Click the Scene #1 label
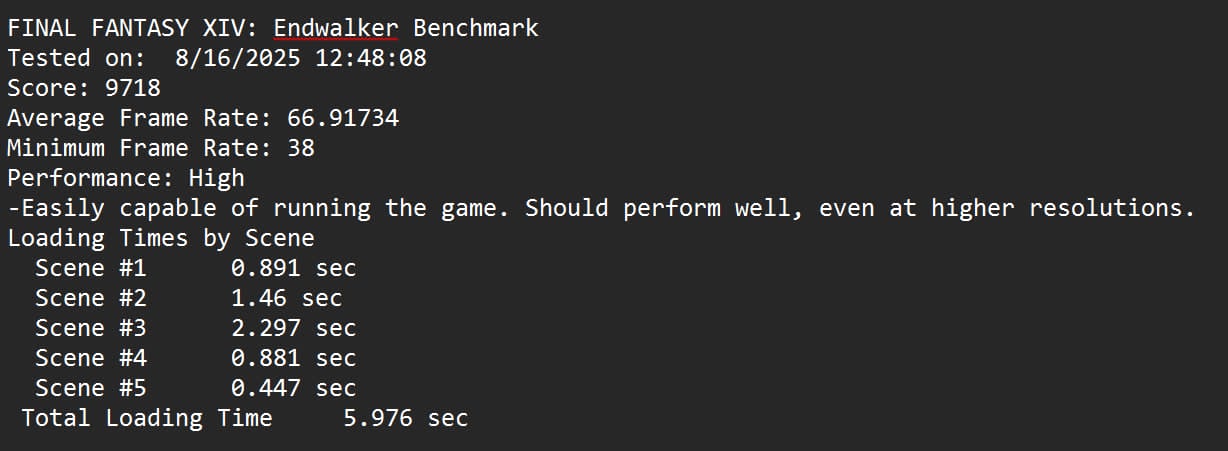Screen dimensions: 1228x451 point(90,268)
